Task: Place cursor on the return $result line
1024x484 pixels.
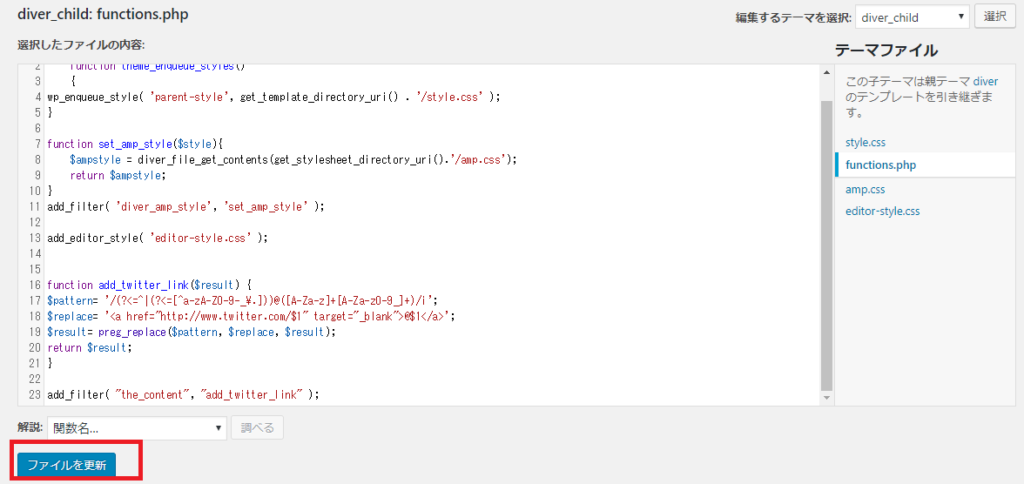Action: [x=89, y=347]
